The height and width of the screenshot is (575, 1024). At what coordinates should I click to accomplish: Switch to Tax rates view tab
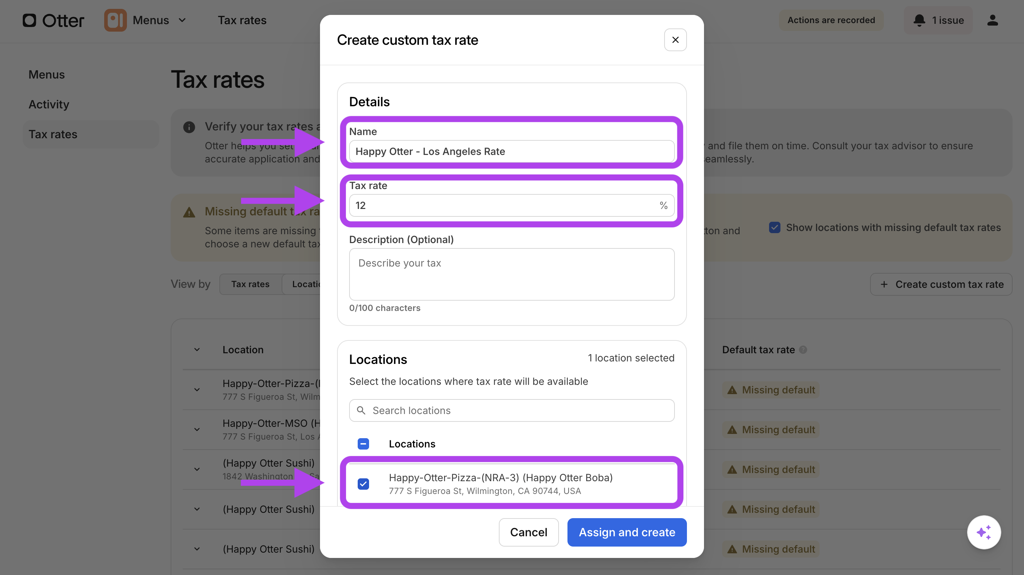pos(250,284)
